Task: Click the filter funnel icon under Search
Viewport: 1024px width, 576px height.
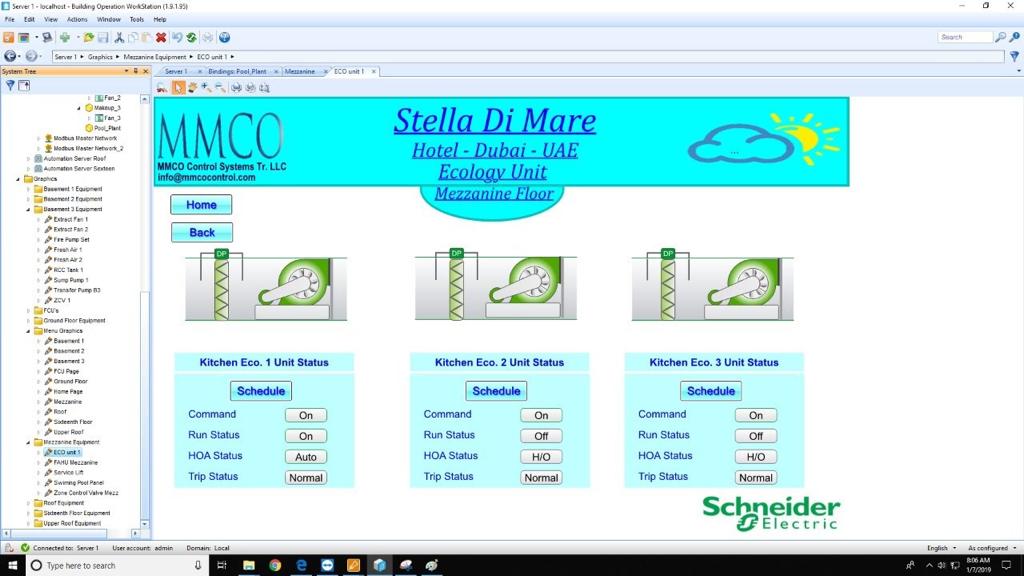Action: (1014, 57)
